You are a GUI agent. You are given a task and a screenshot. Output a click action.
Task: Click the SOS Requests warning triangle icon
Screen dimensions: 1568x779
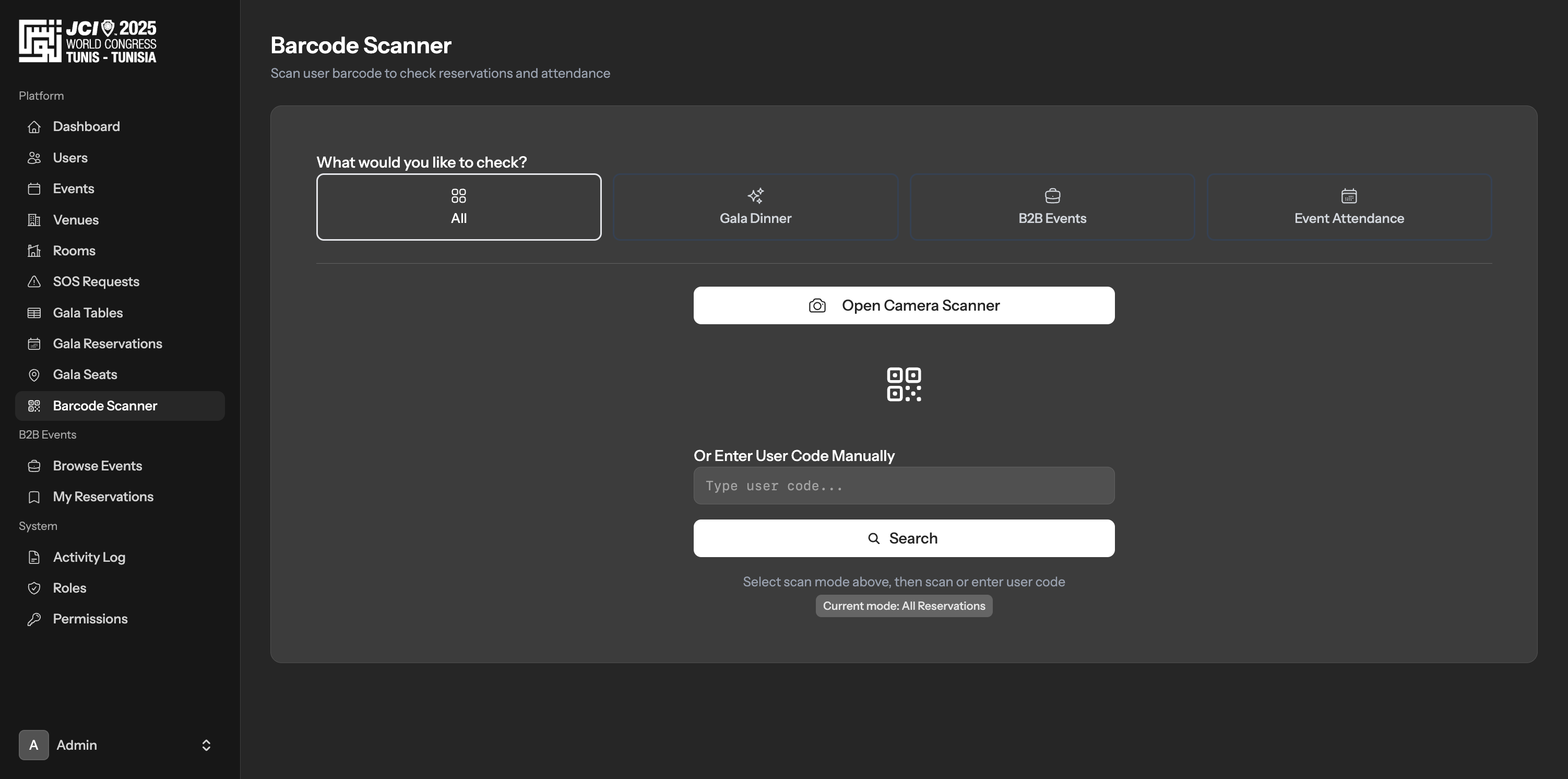pyautogui.click(x=34, y=281)
